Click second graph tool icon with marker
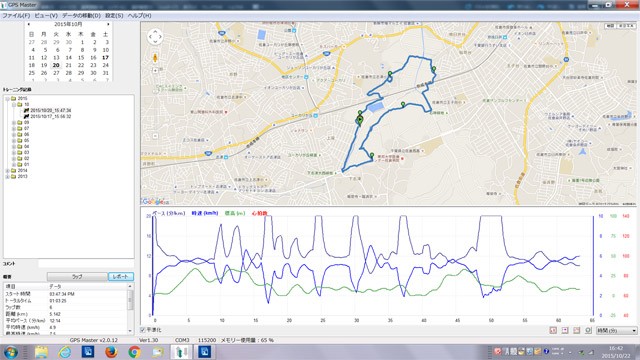 (565, 330)
